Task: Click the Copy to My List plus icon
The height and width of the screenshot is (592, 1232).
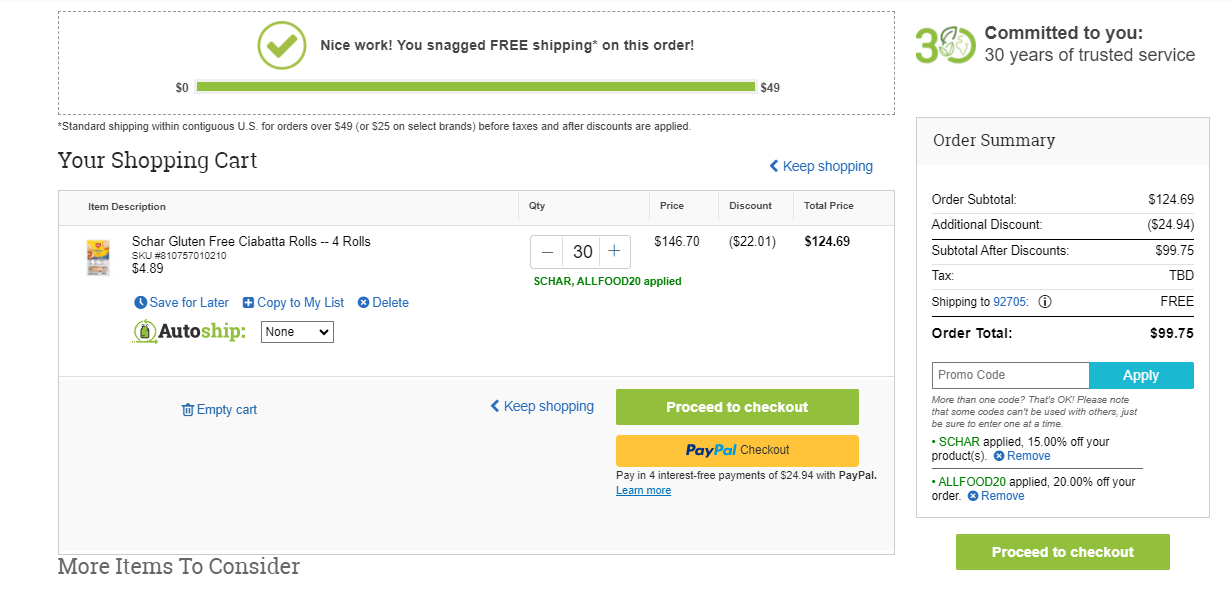Action: click(248, 302)
